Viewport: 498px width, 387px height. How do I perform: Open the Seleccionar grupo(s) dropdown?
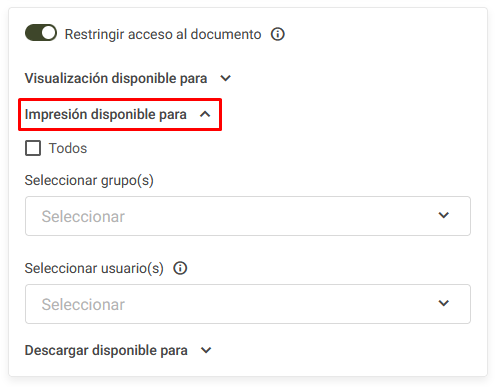248,216
